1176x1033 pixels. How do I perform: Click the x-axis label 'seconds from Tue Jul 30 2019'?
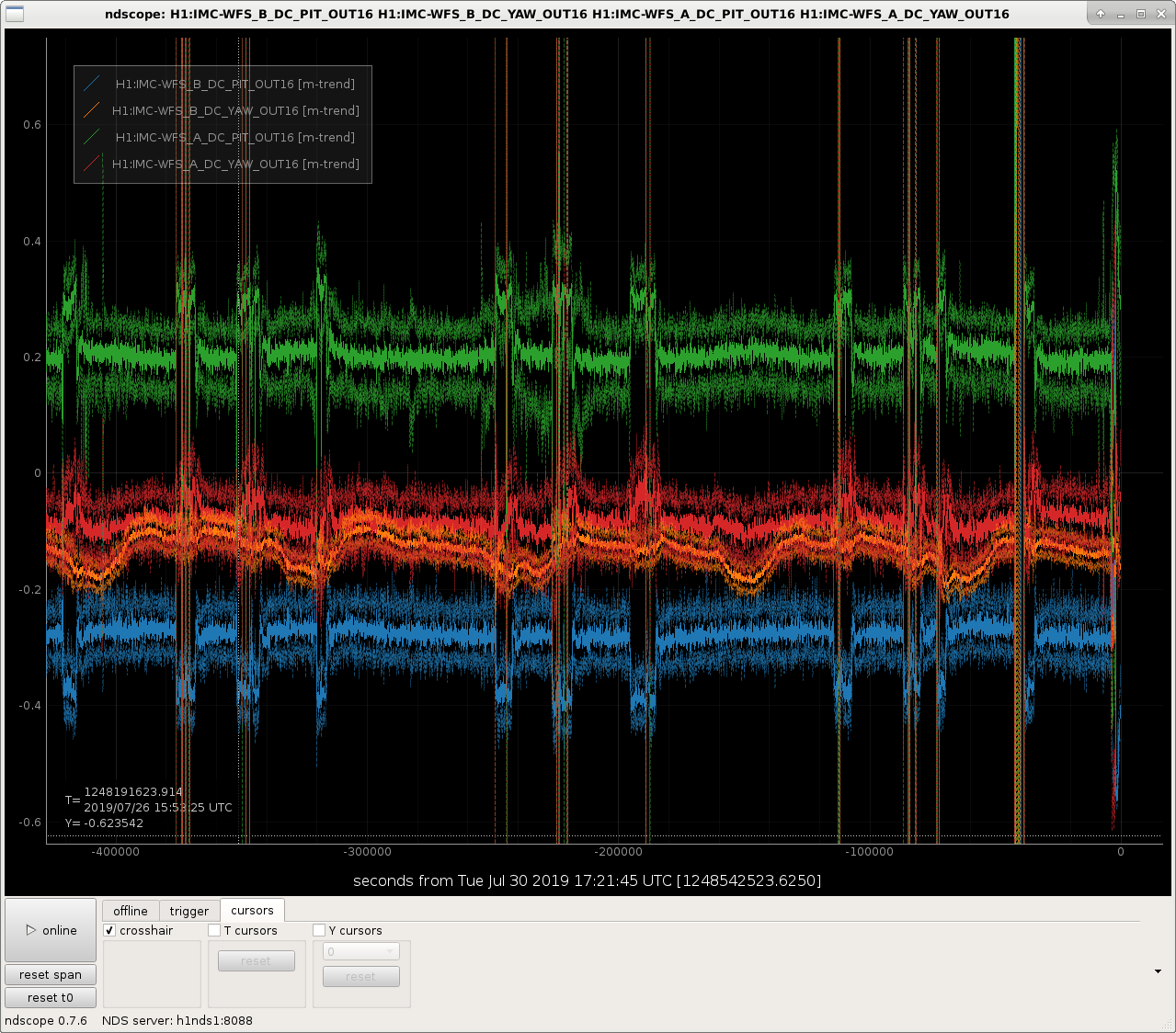[x=588, y=880]
